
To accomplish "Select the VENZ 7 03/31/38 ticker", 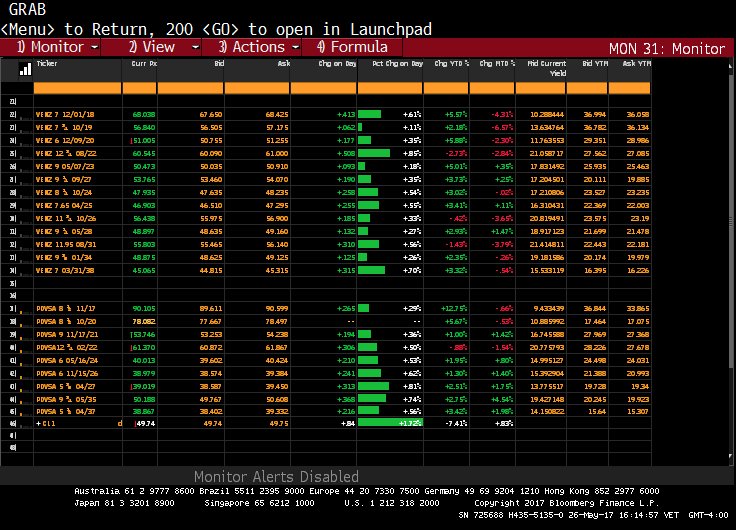I will point(65,269).
